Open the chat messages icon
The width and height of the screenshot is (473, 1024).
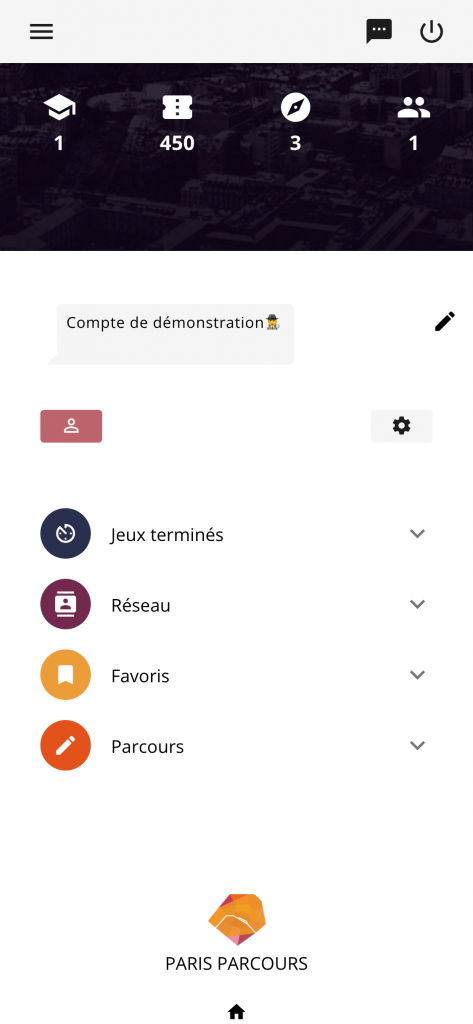click(x=379, y=31)
